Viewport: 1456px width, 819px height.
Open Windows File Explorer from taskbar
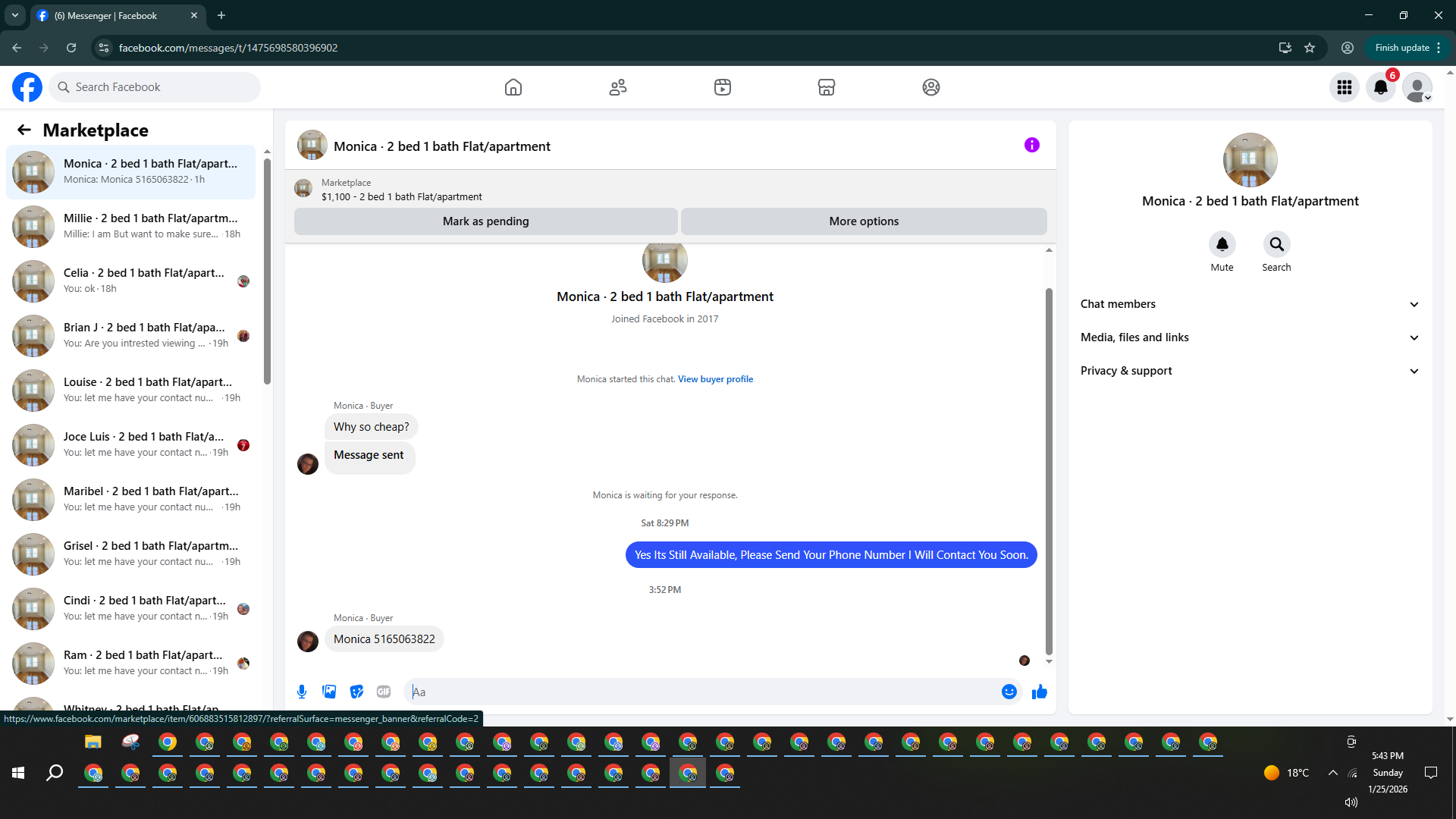[93, 742]
